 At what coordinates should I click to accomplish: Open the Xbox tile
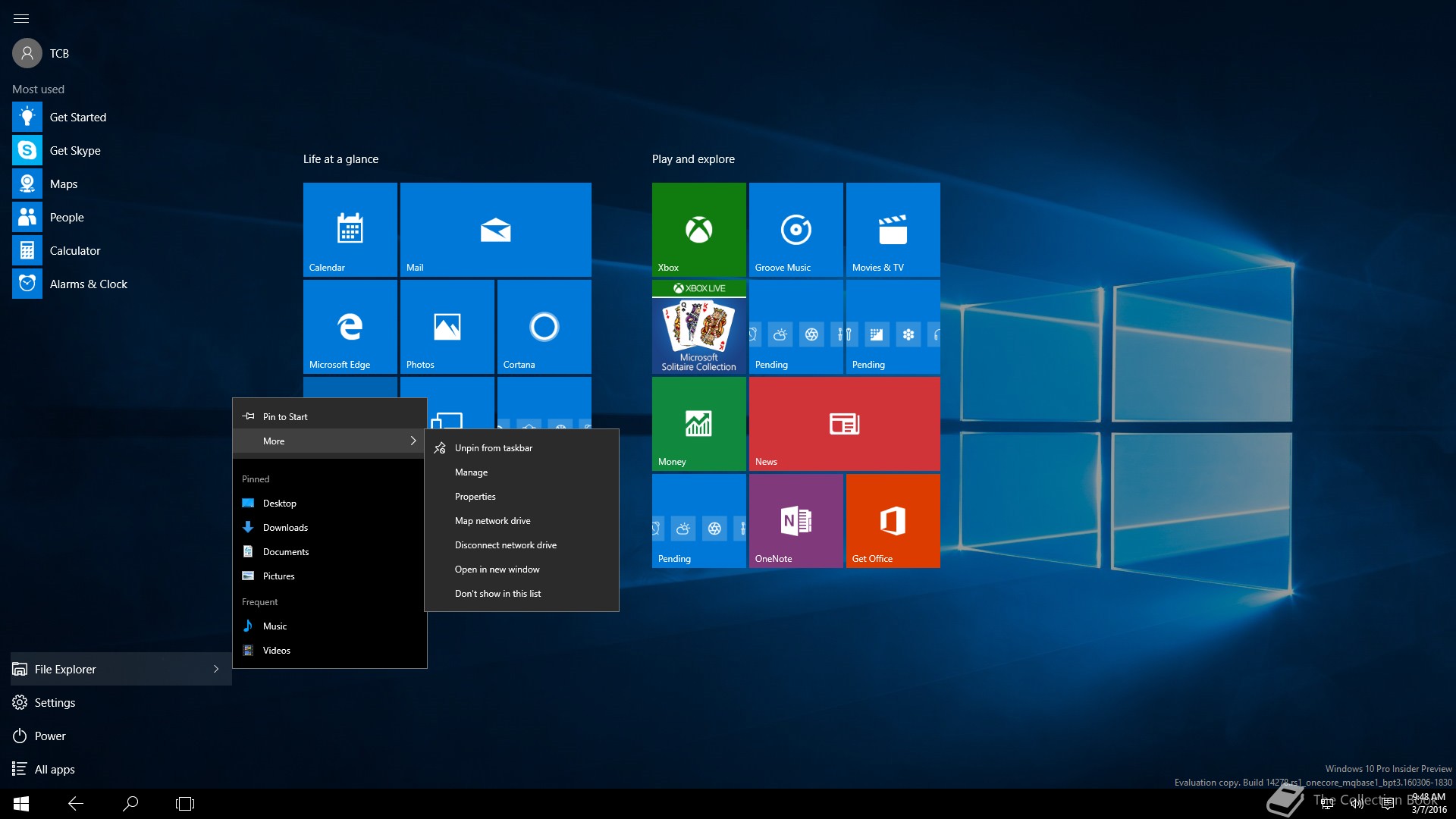(698, 229)
